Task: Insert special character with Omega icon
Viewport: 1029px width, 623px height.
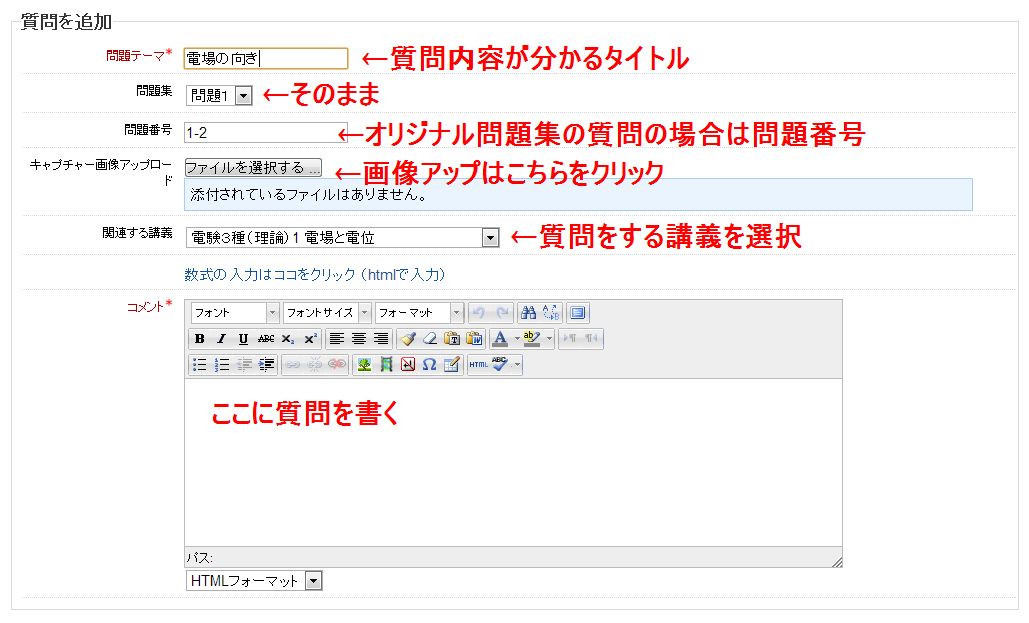Action: (x=429, y=365)
